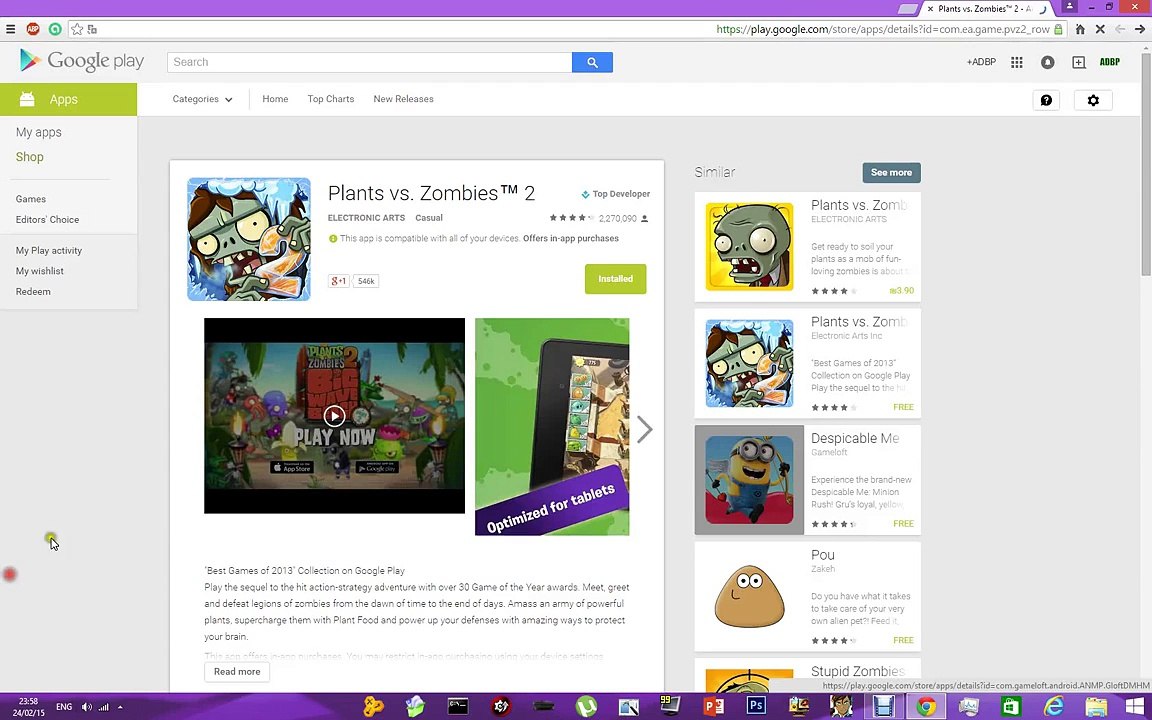Select My apps in the sidebar
Viewport: 1152px width, 720px height.
point(39,132)
